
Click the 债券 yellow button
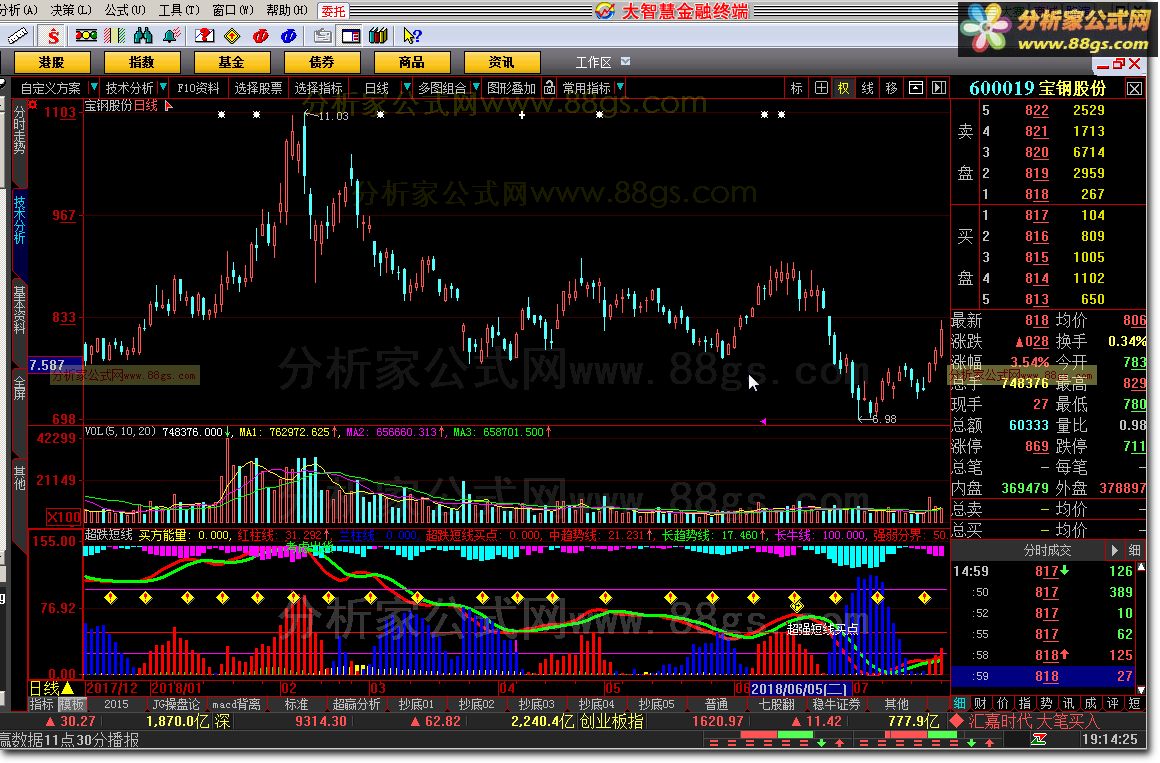click(x=322, y=62)
